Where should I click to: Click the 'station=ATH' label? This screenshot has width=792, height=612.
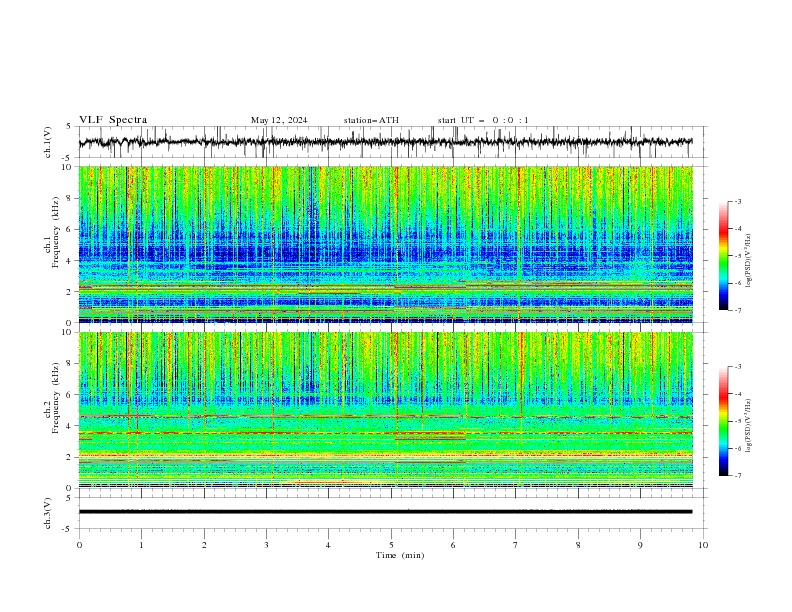pos(371,120)
